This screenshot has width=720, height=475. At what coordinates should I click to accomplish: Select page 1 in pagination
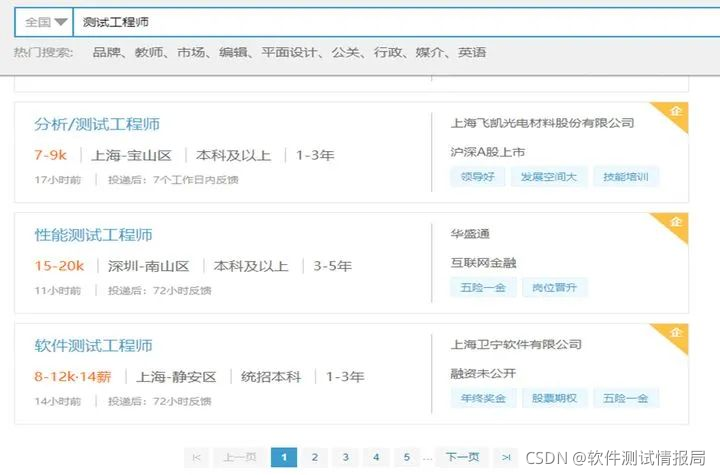(x=284, y=458)
